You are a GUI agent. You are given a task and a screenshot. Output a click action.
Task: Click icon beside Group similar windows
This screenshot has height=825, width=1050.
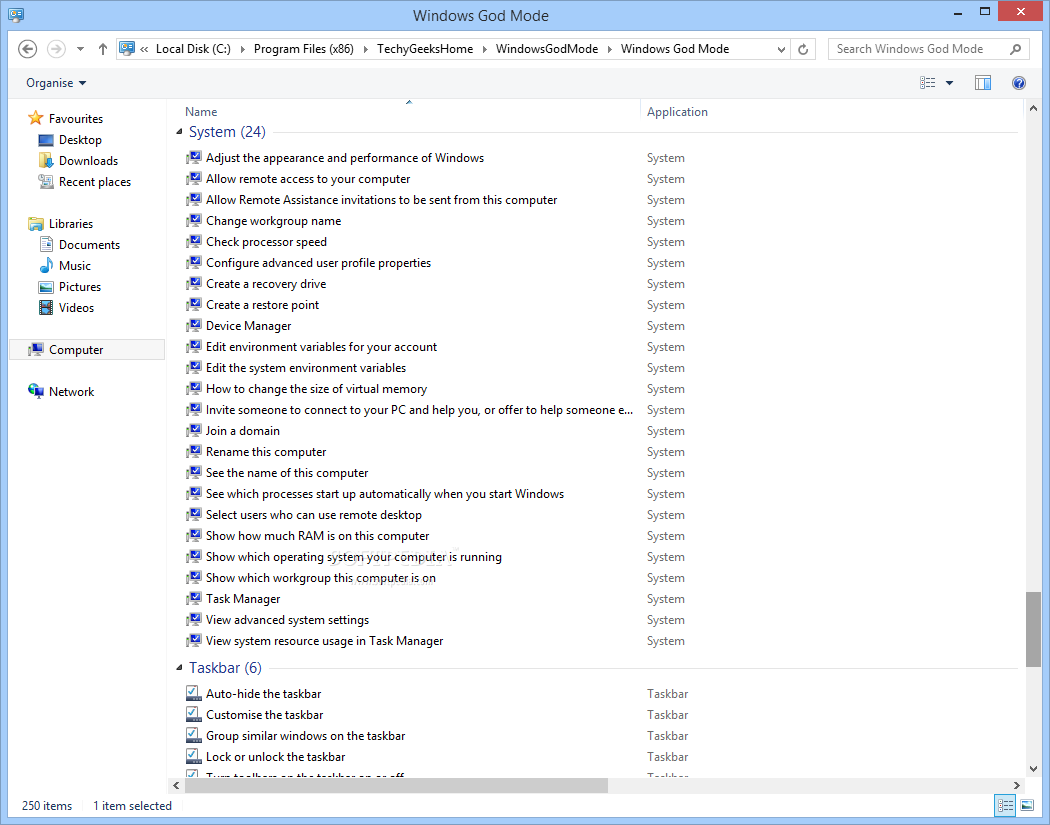click(193, 735)
